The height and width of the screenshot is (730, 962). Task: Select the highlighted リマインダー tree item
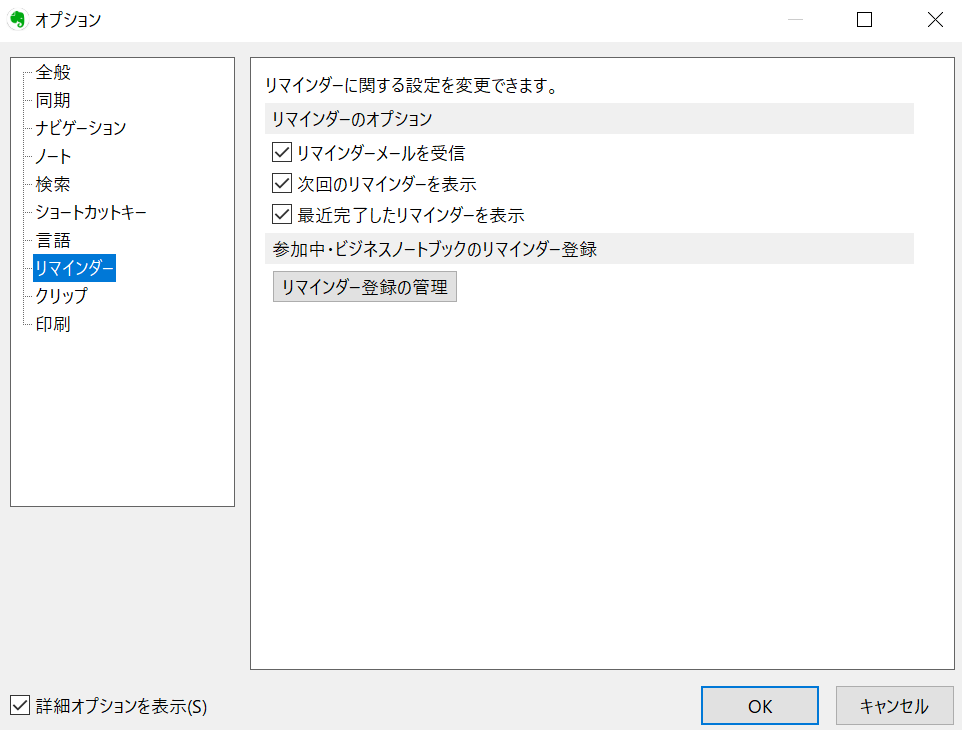pos(74,268)
